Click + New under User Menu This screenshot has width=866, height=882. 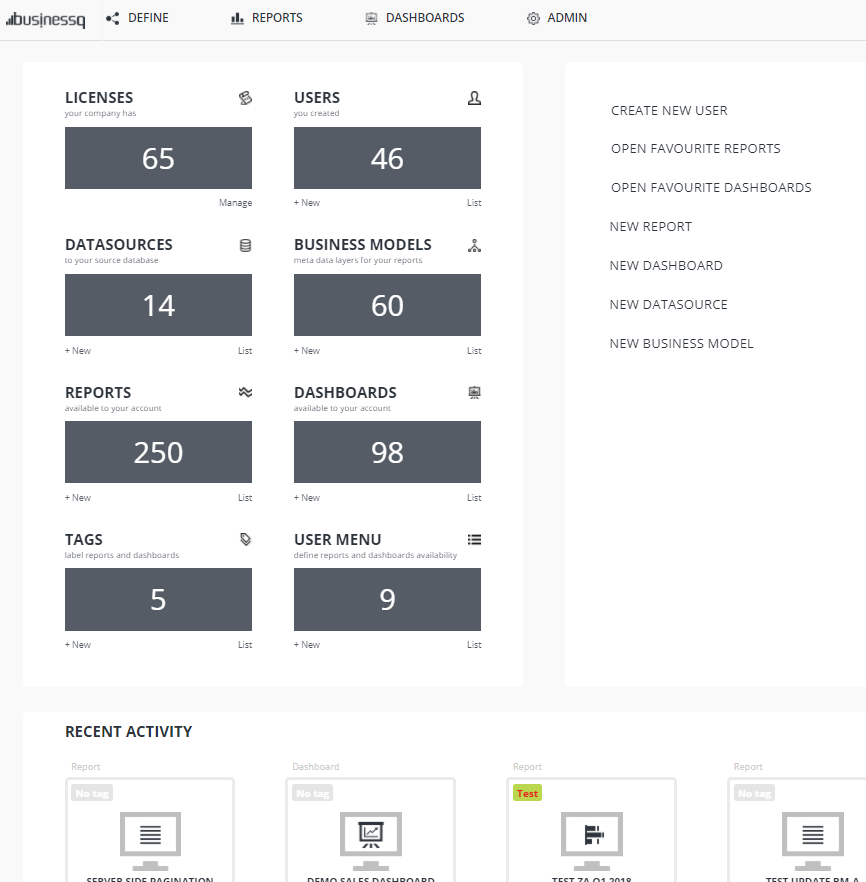pos(306,645)
